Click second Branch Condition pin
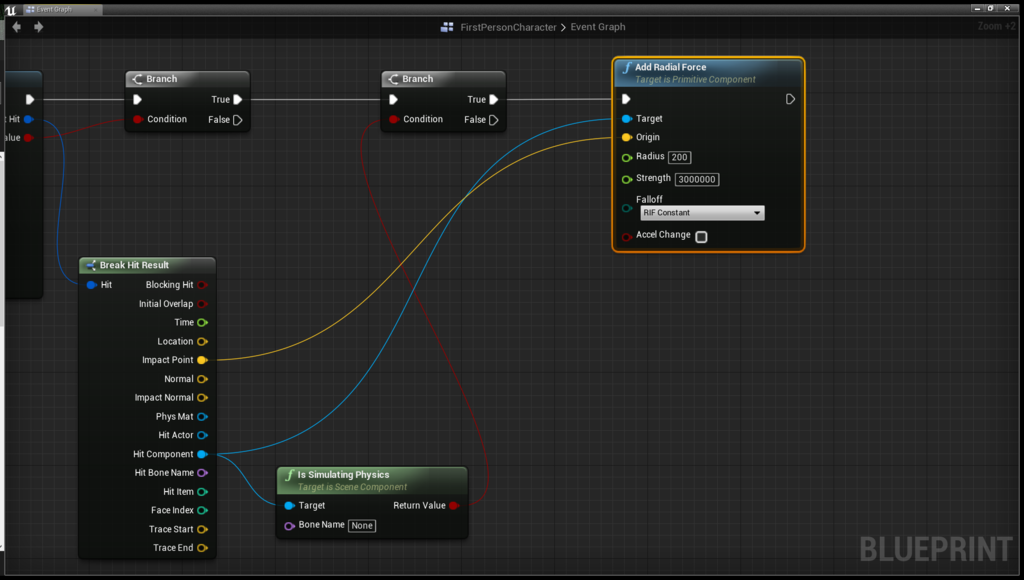The image size is (1024, 580). pyautogui.click(x=394, y=119)
